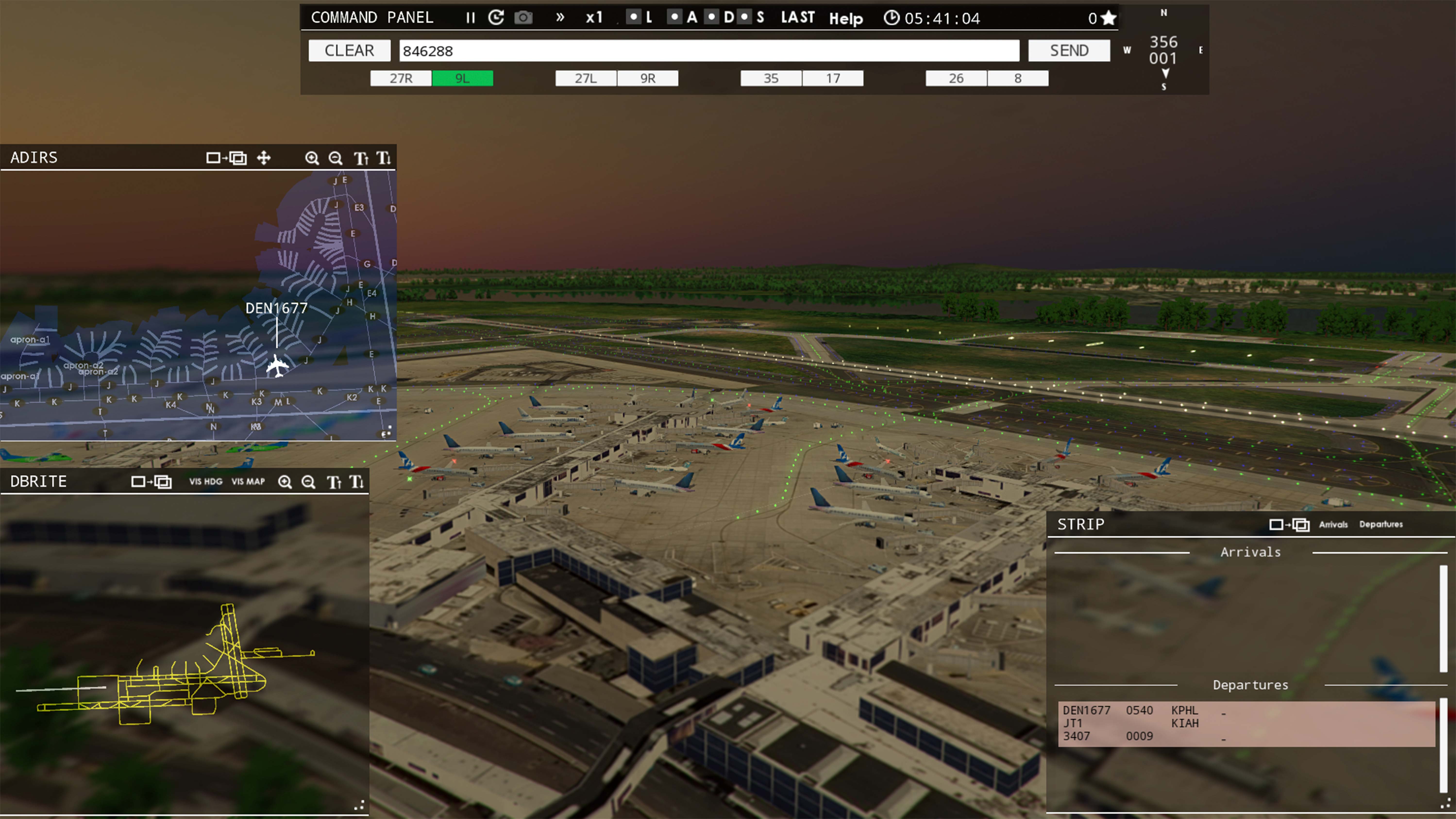Click the compass heading indicator
1456x819 pixels.
coord(1163,50)
